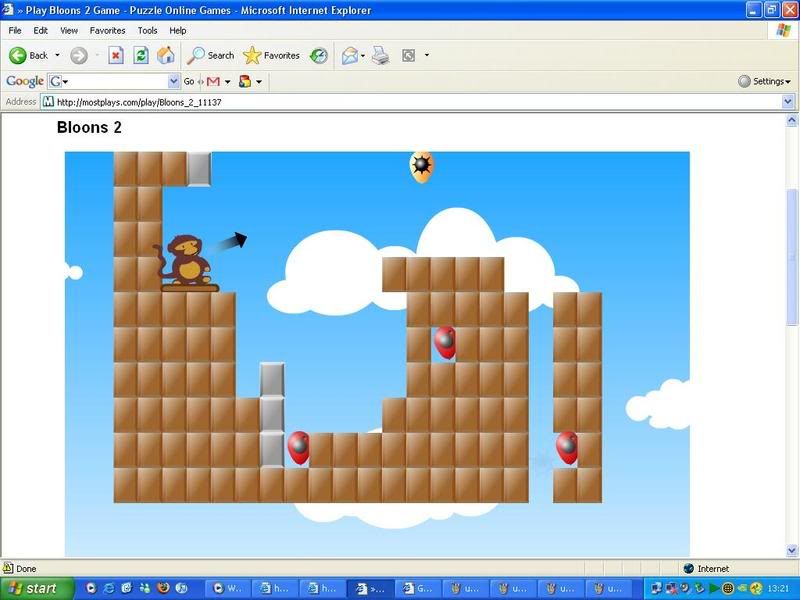Viewport: 800px width, 600px height.
Task: Launch Internet Explorer quick launch icon
Action: [x=109, y=588]
